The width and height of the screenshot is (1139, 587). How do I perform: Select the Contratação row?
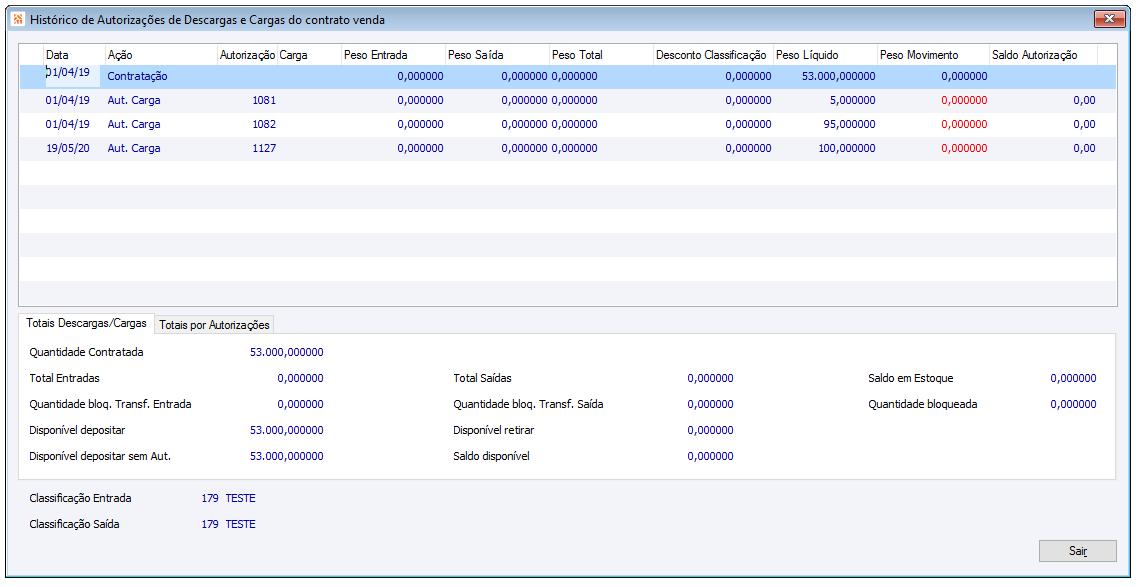pos(137,77)
